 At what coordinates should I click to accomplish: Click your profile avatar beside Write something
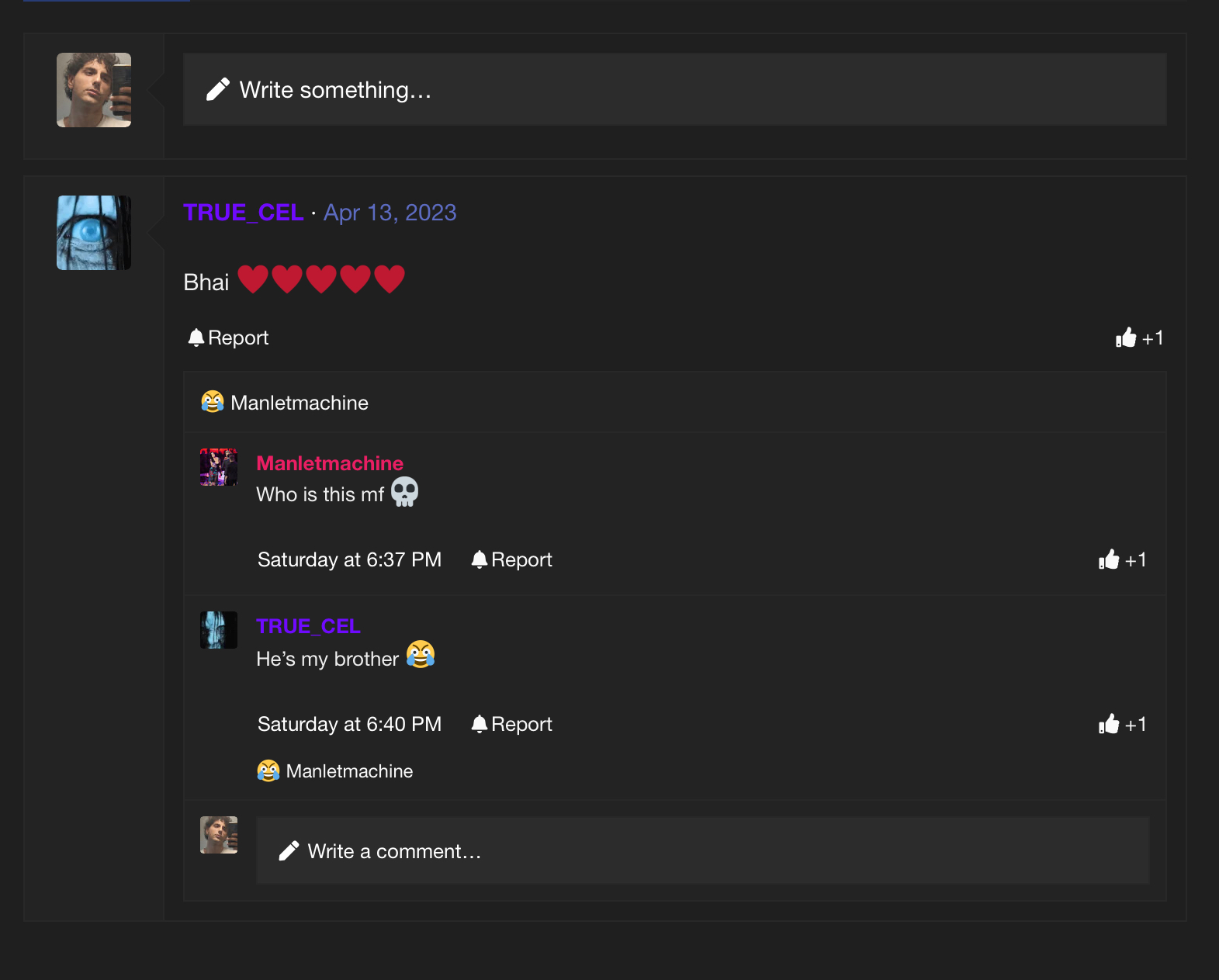click(94, 90)
